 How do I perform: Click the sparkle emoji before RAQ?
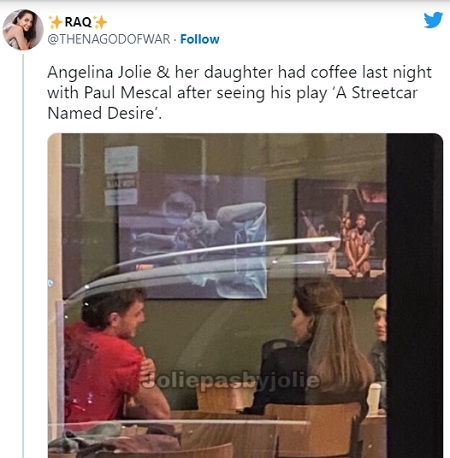click(55, 22)
